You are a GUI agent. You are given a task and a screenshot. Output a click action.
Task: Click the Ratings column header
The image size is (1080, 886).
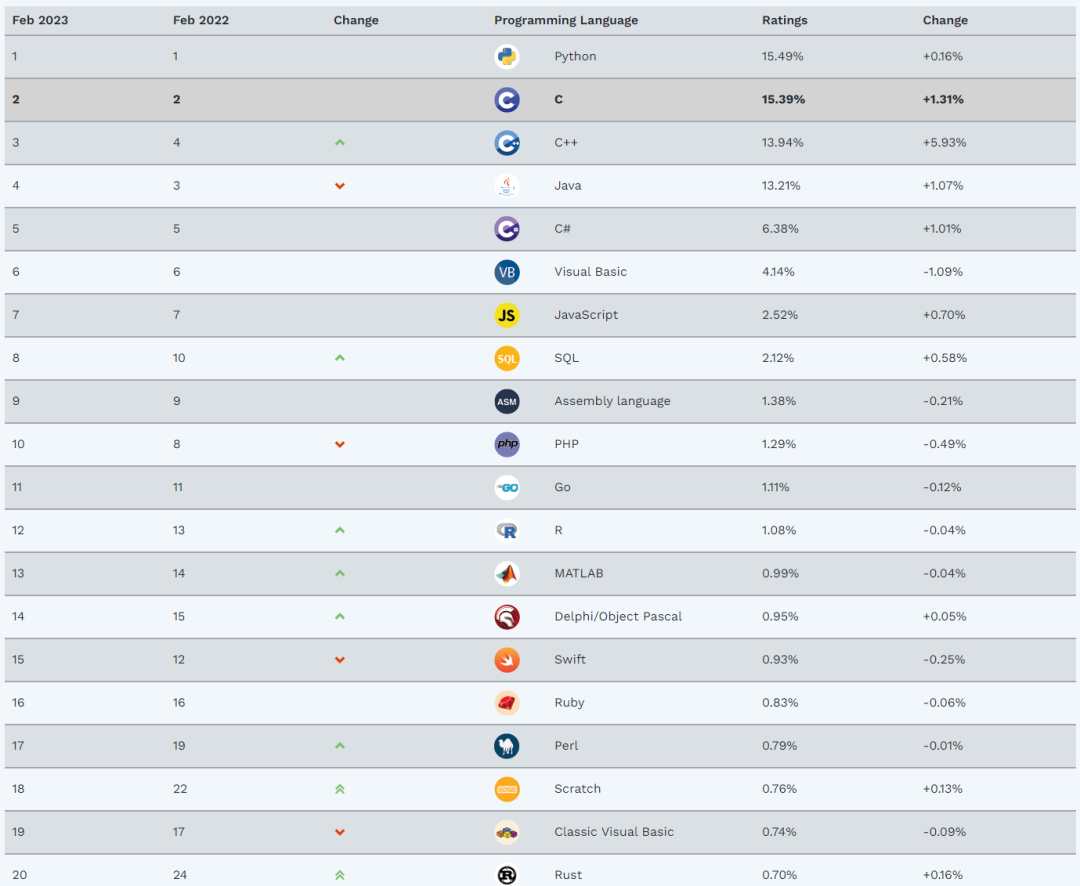tap(785, 20)
